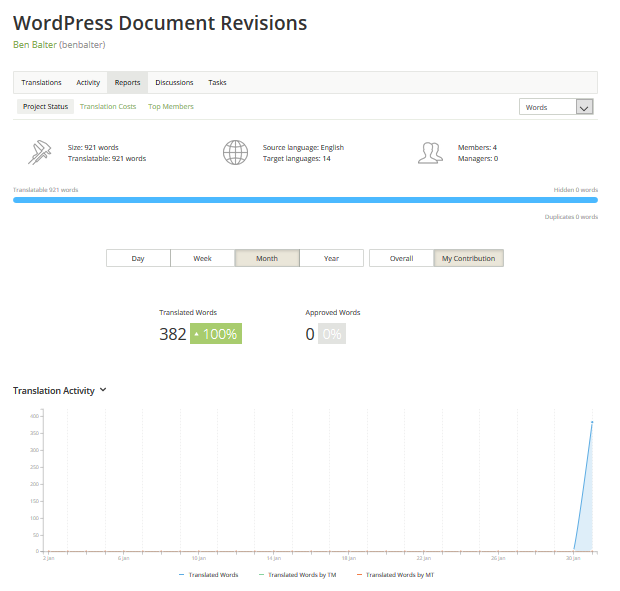Click the '30 Jan' axis label
Screen dimensions: 620x591
click(x=573, y=558)
